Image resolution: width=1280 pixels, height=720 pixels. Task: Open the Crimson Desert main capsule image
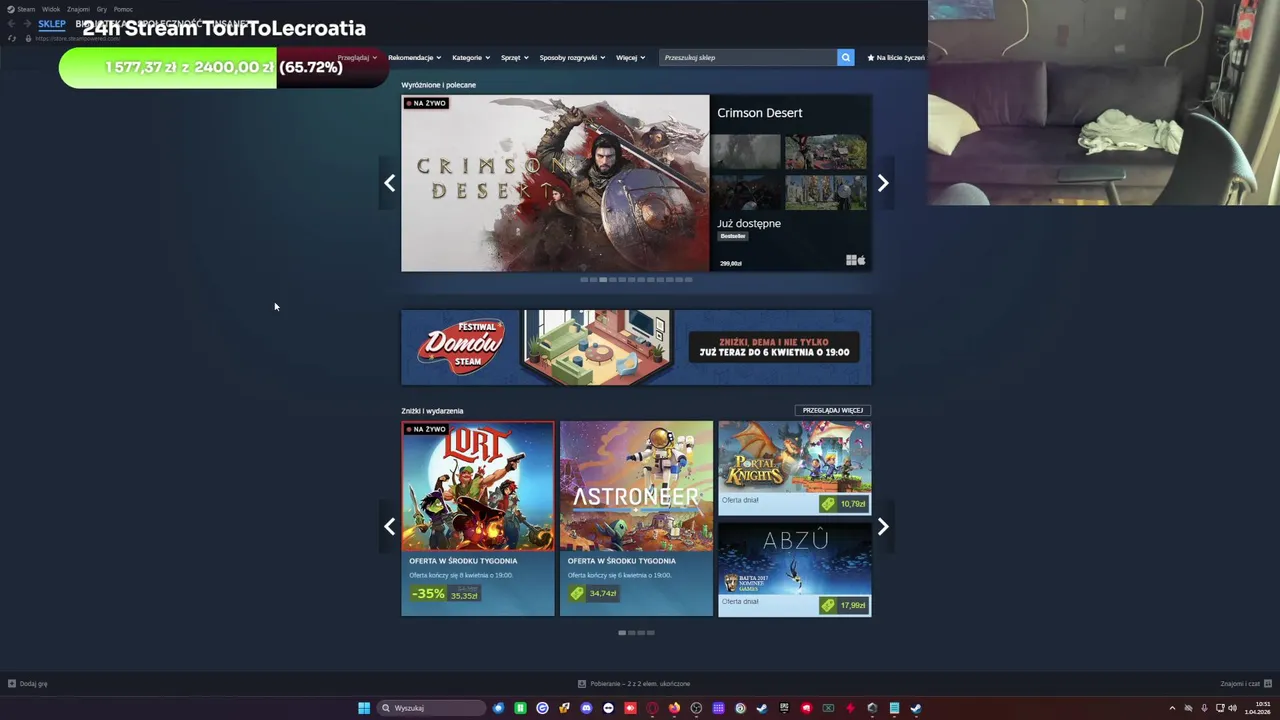[x=555, y=183]
